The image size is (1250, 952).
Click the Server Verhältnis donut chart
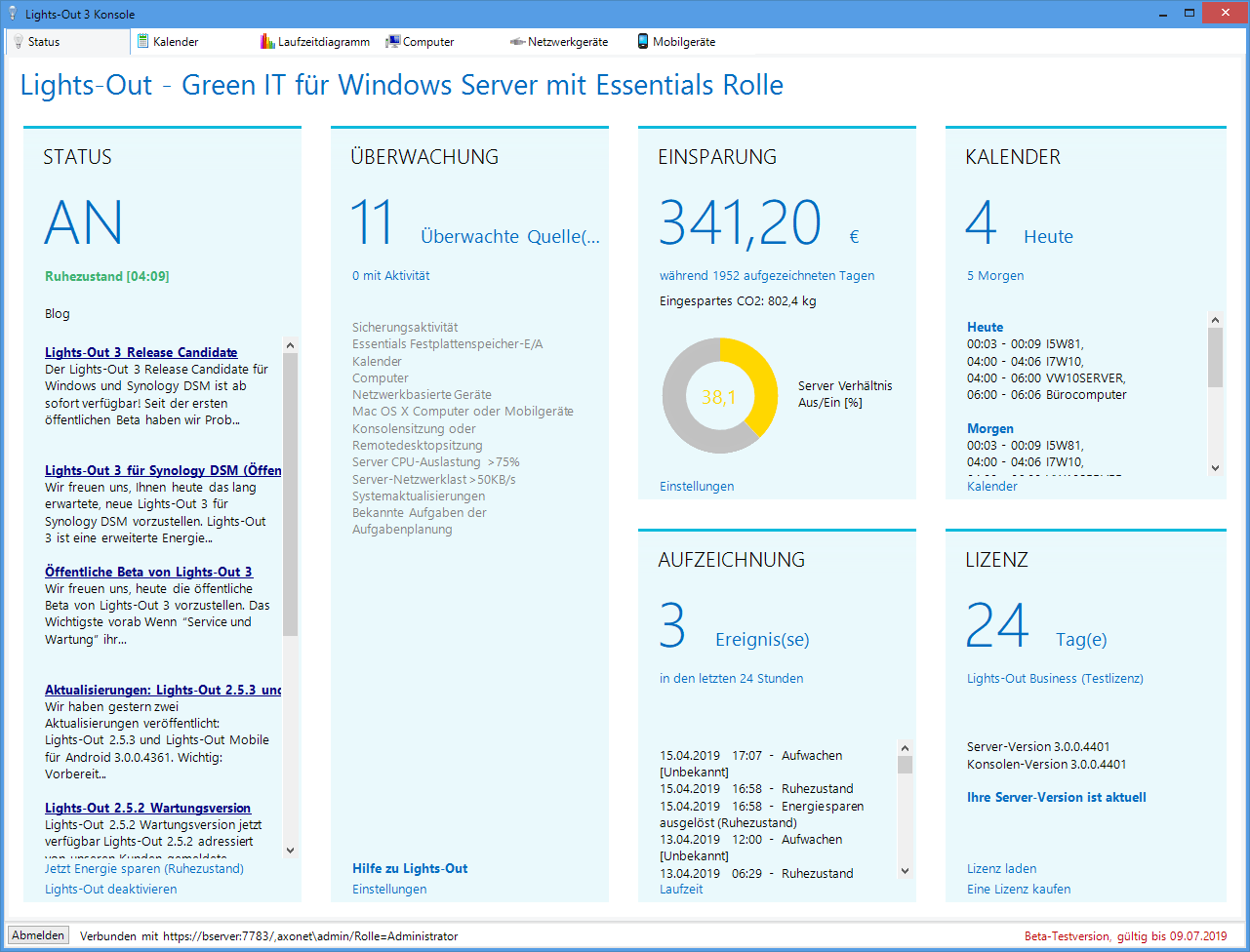720,396
